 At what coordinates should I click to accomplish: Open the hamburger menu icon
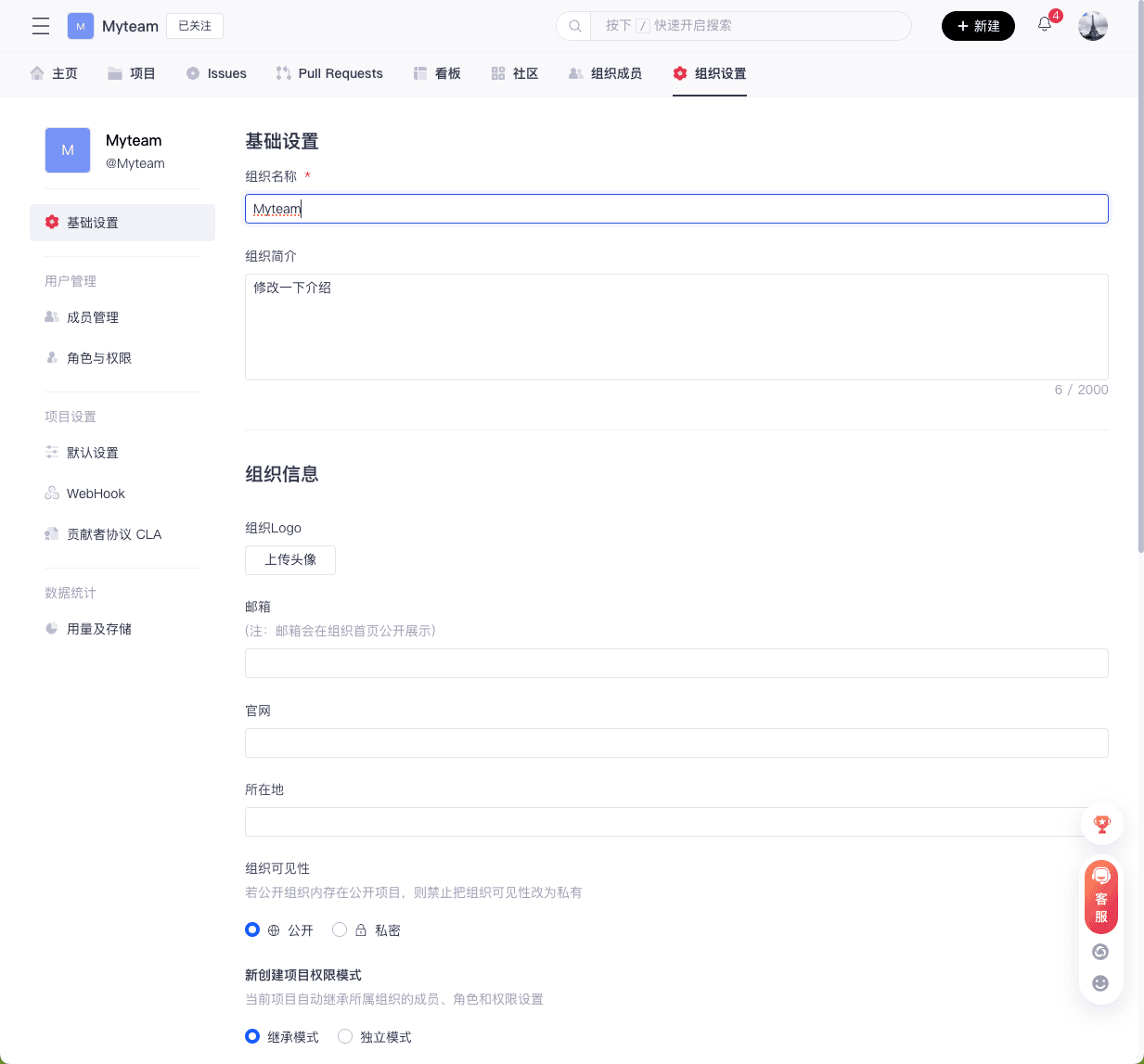point(41,26)
